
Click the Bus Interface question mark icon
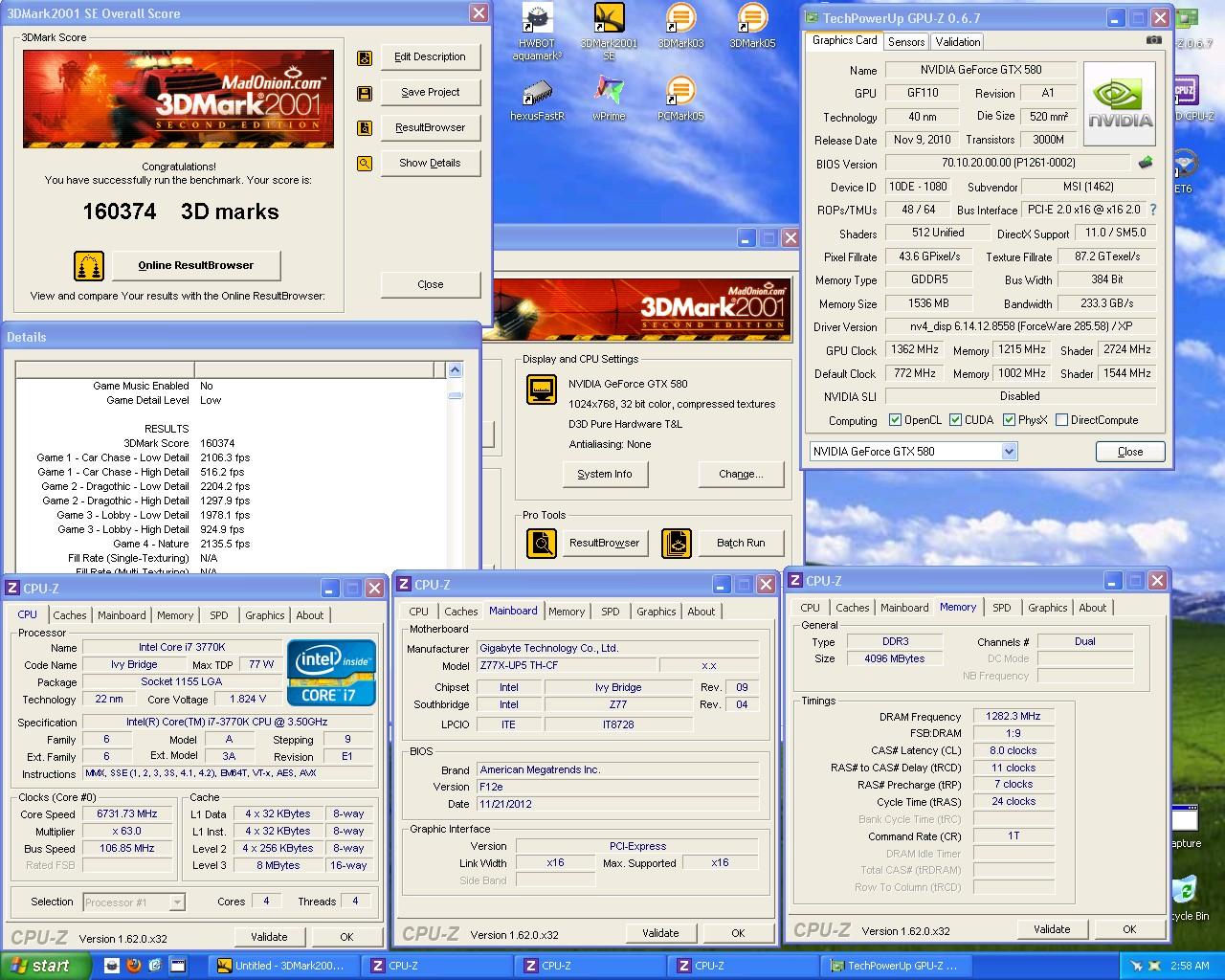click(x=1153, y=210)
